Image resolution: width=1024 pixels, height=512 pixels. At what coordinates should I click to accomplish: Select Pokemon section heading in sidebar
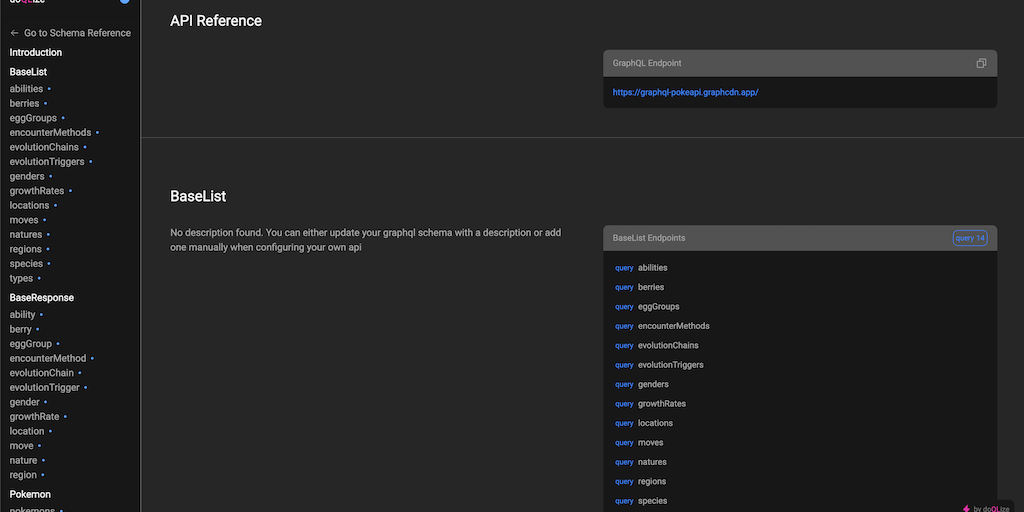click(30, 494)
